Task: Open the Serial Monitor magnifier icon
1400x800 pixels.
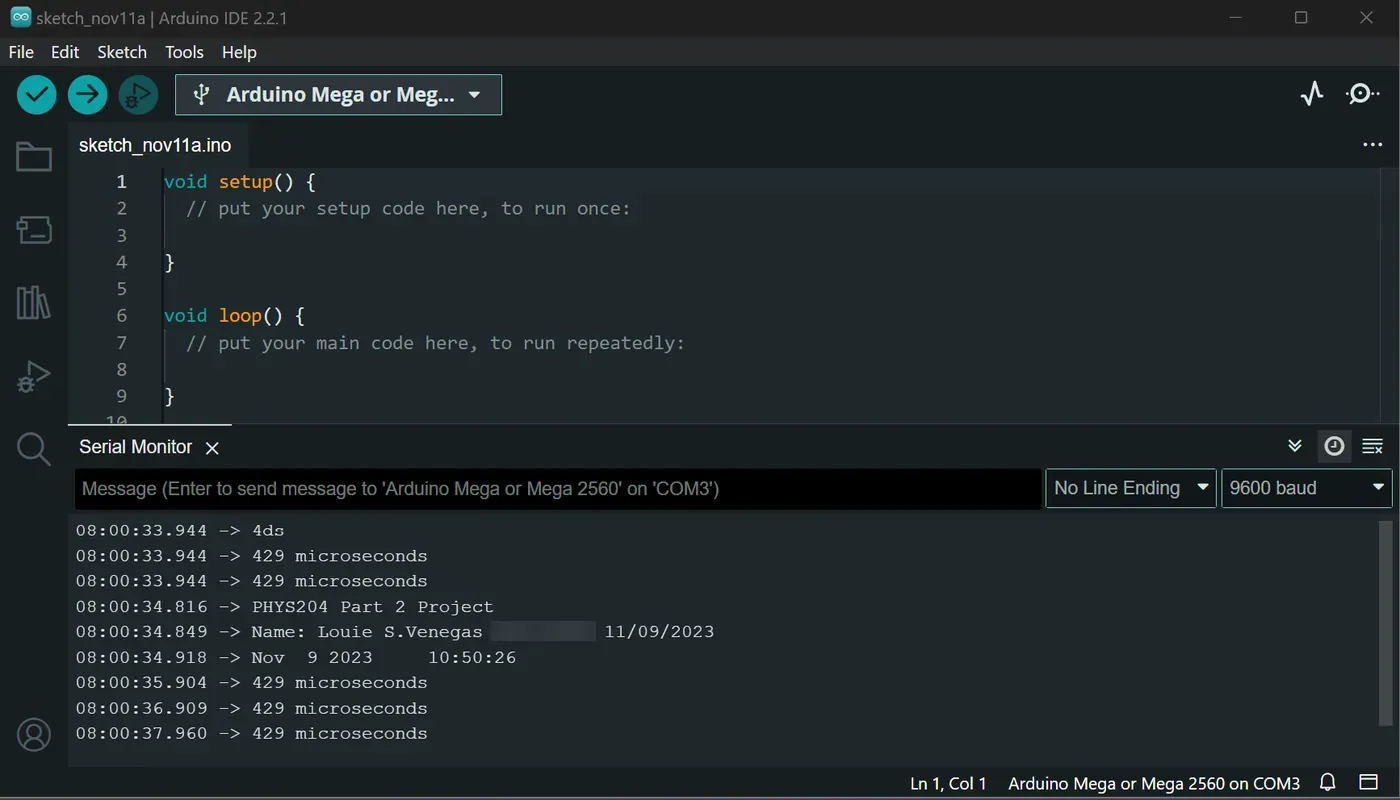Action: click(1362, 94)
